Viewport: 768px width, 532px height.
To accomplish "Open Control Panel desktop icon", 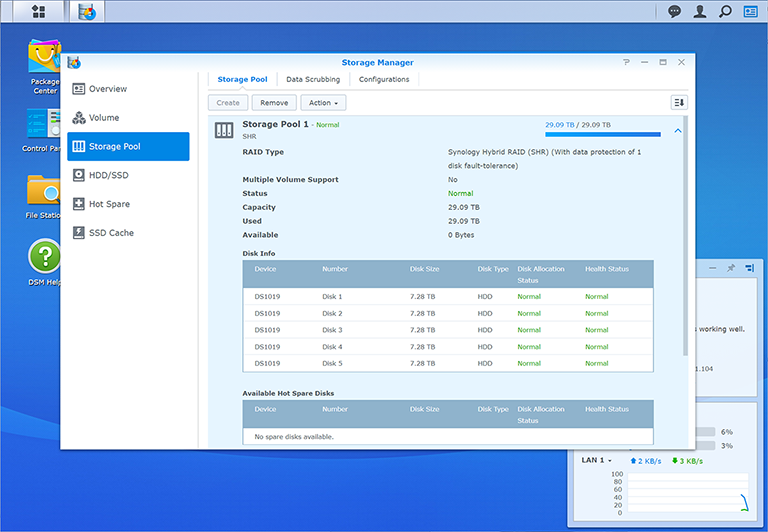I will coord(43,130).
